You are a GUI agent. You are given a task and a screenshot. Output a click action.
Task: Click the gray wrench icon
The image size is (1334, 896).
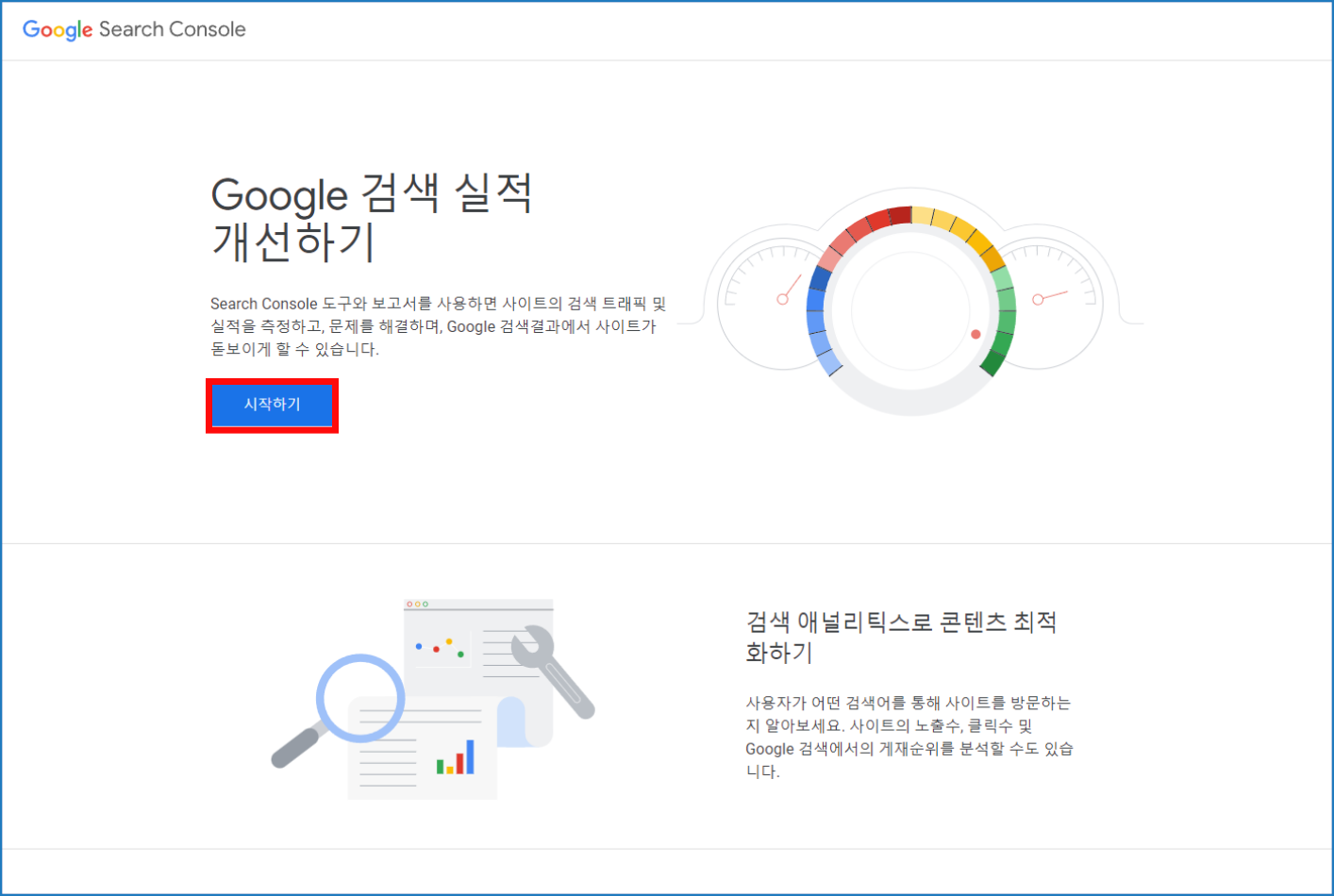(552, 671)
